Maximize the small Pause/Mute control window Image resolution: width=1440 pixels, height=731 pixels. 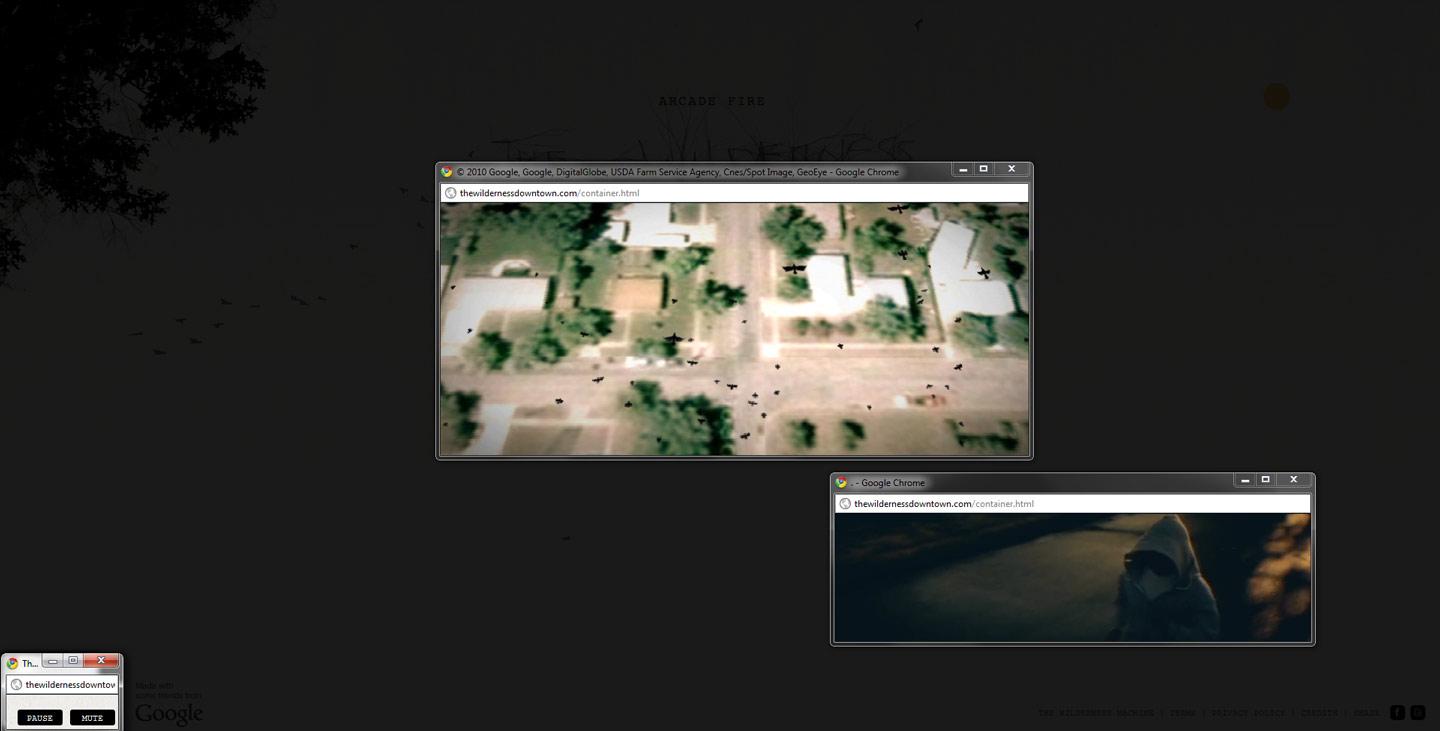pos(73,661)
